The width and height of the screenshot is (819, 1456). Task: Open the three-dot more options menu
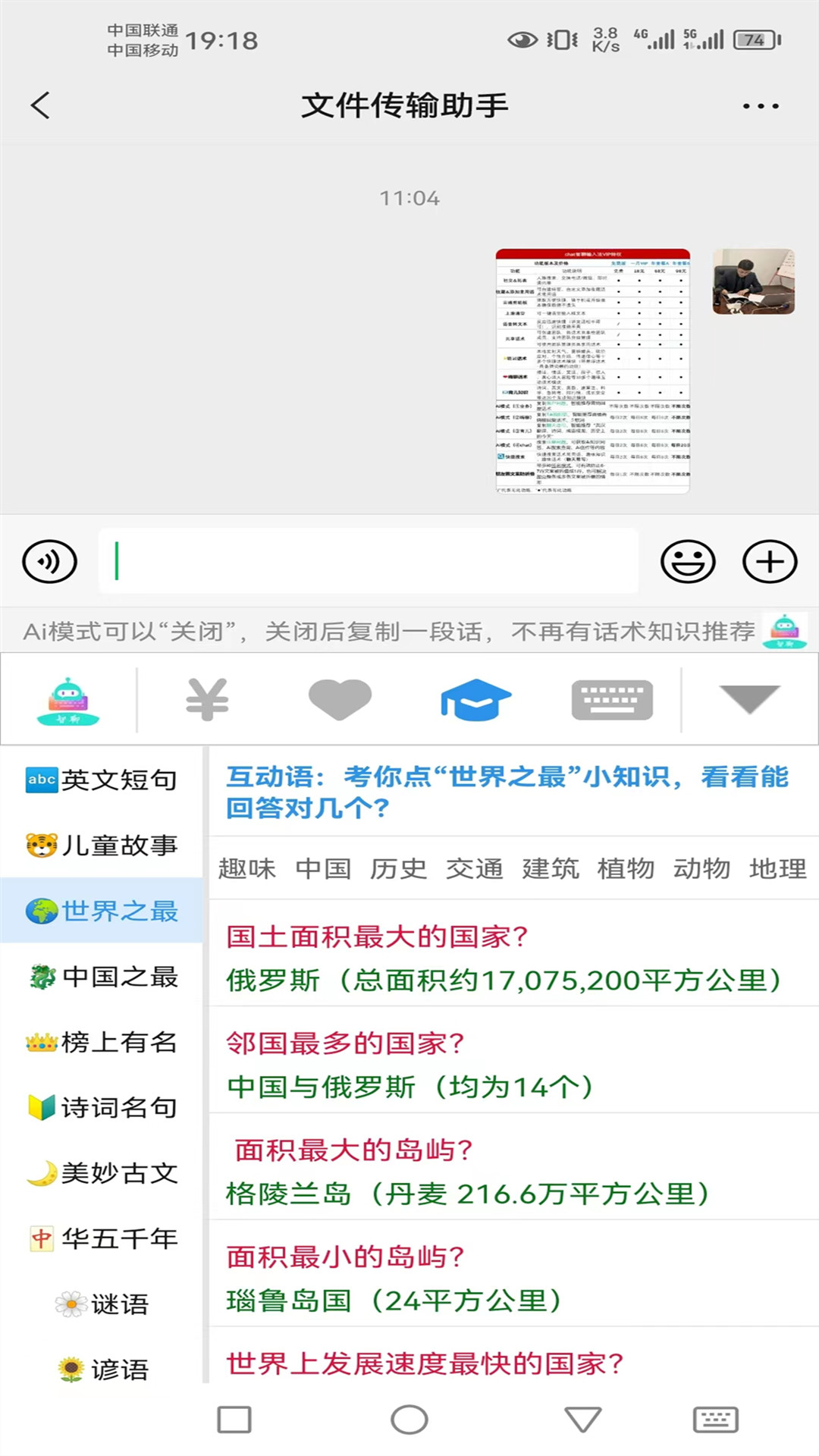[x=761, y=106]
